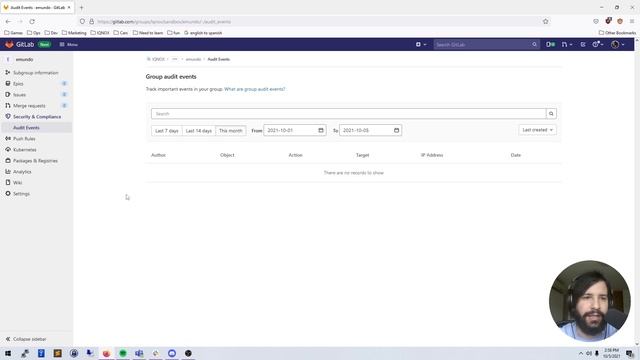The width and height of the screenshot is (640, 360).
Task: Show hidden system tray icons
Action: tap(580, 353)
